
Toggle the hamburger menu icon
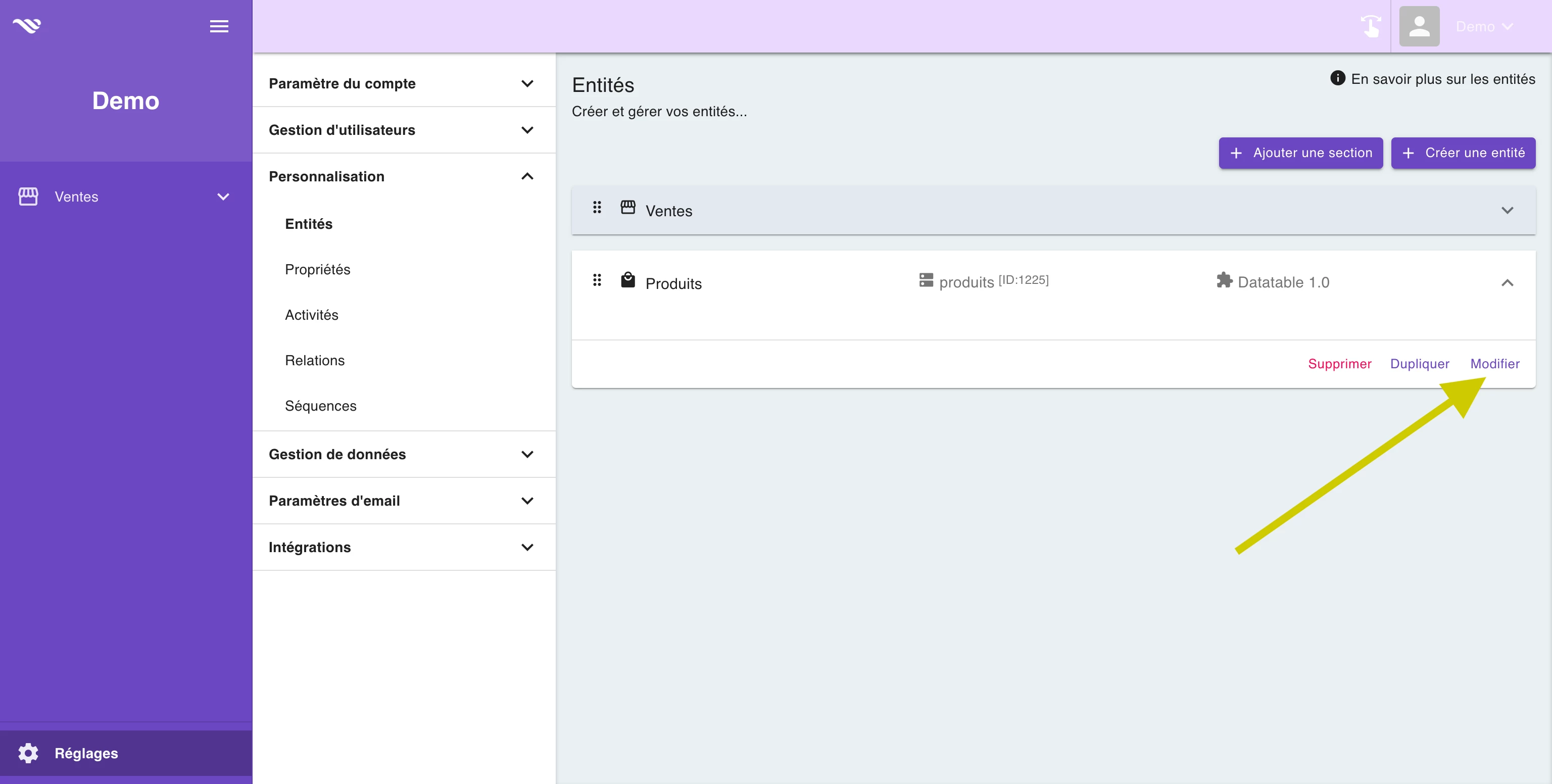click(219, 26)
